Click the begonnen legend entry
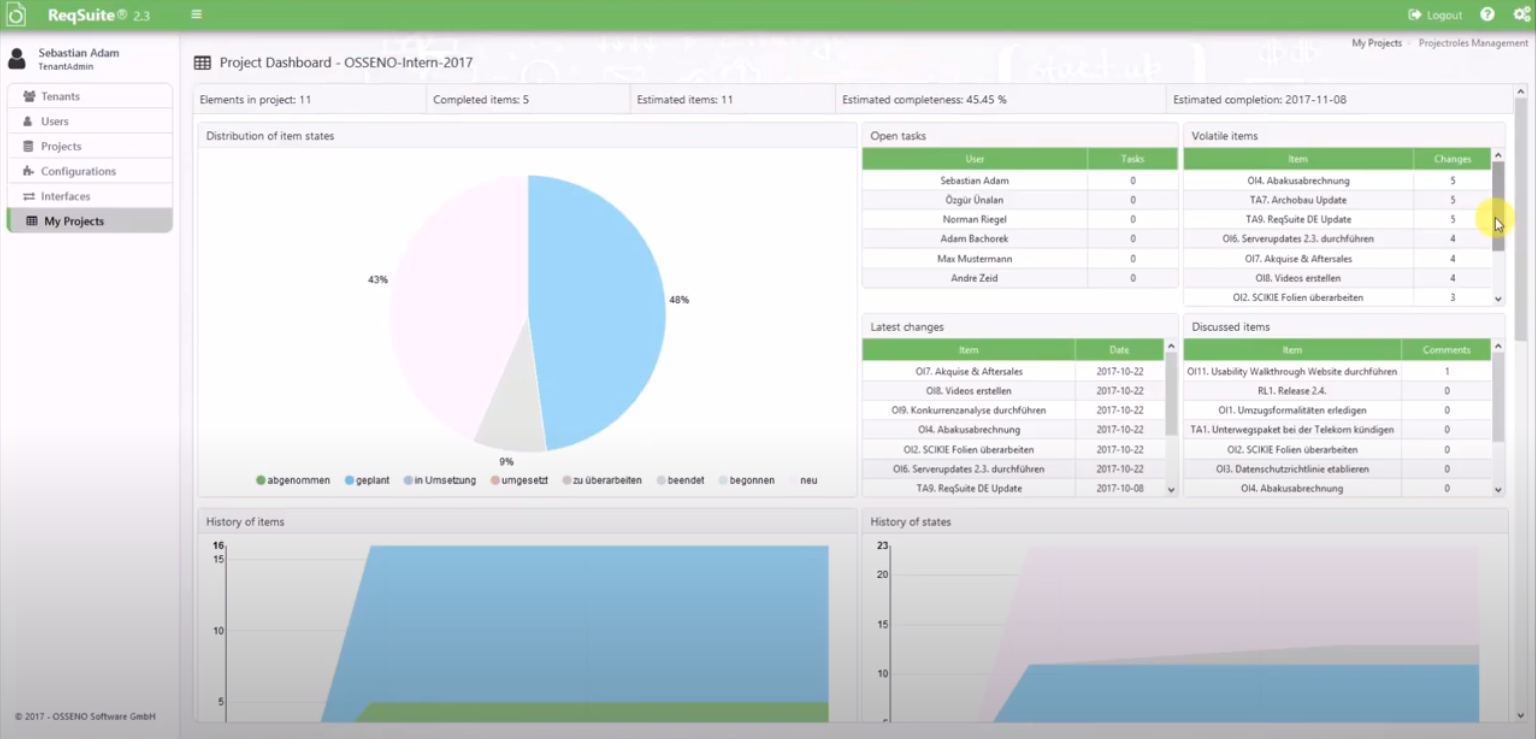 coord(746,480)
